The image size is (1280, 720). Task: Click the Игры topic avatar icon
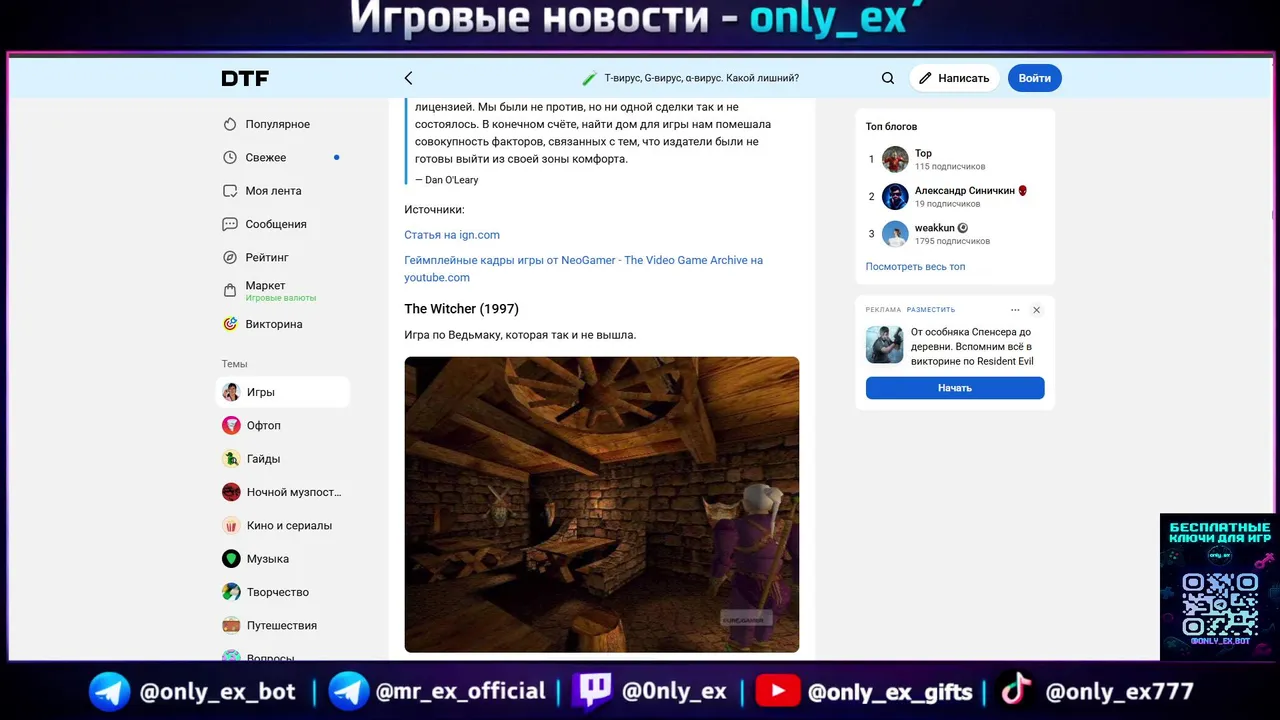click(x=231, y=392)
